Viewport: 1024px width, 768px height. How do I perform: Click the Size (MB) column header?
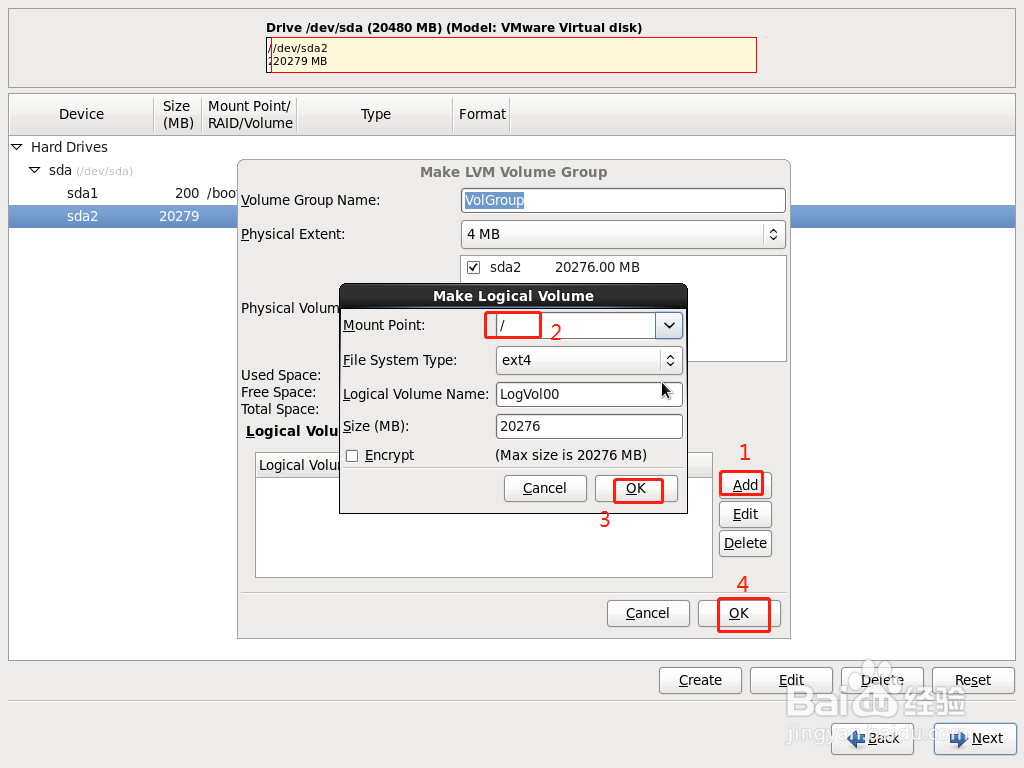click(x=178, y=114)
